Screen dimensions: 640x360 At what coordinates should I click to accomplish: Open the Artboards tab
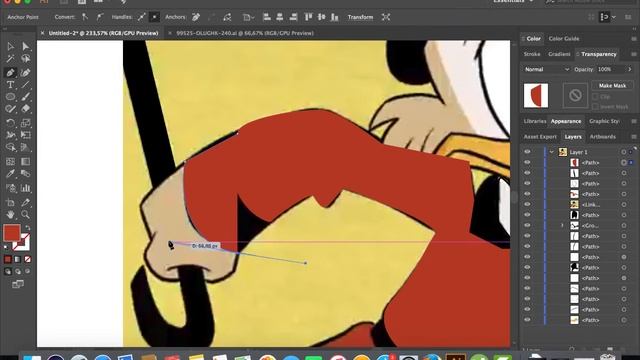pyautogui.click(x=602, y=137)
